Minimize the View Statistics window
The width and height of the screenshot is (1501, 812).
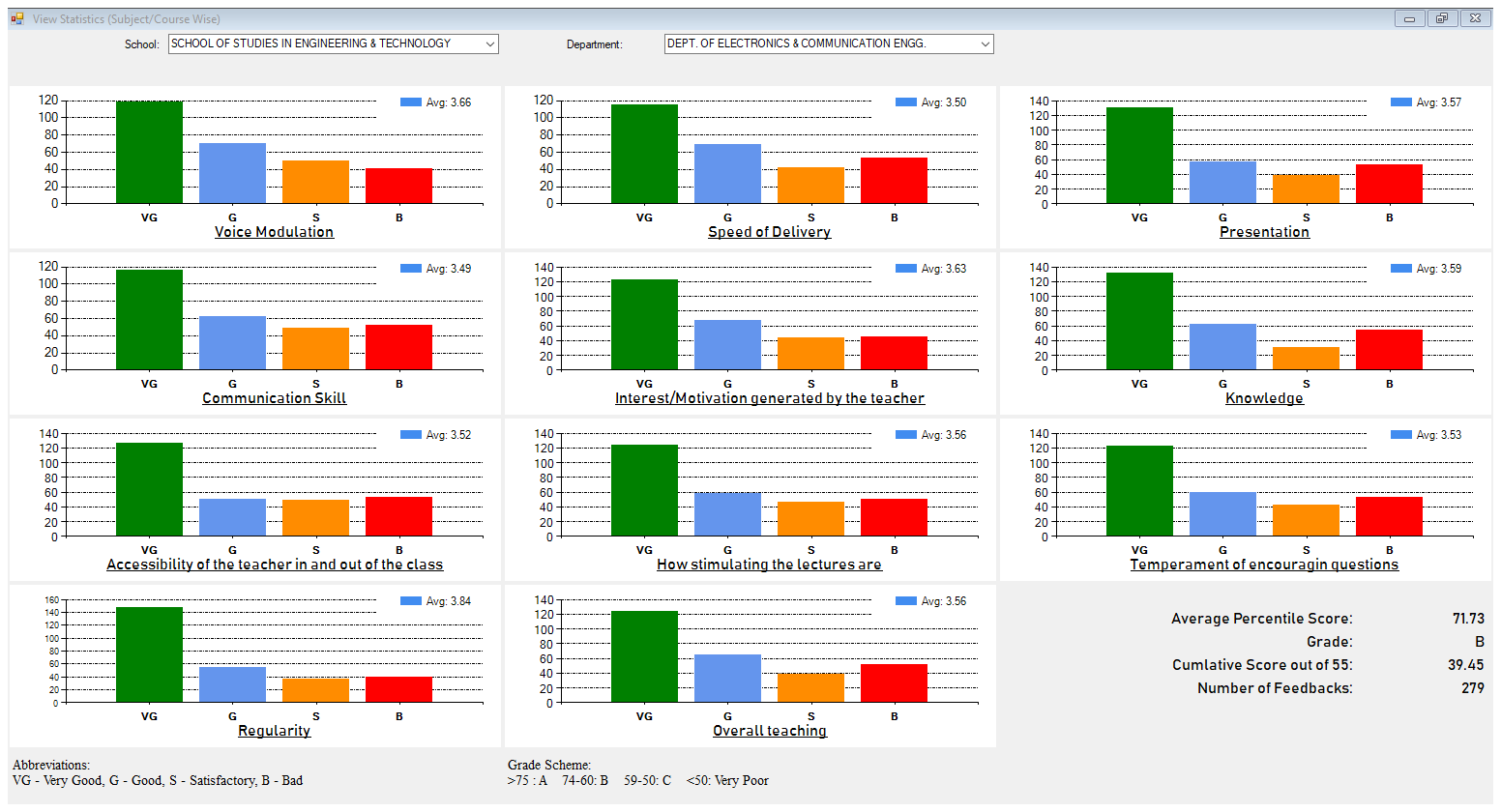(1409, 18)
